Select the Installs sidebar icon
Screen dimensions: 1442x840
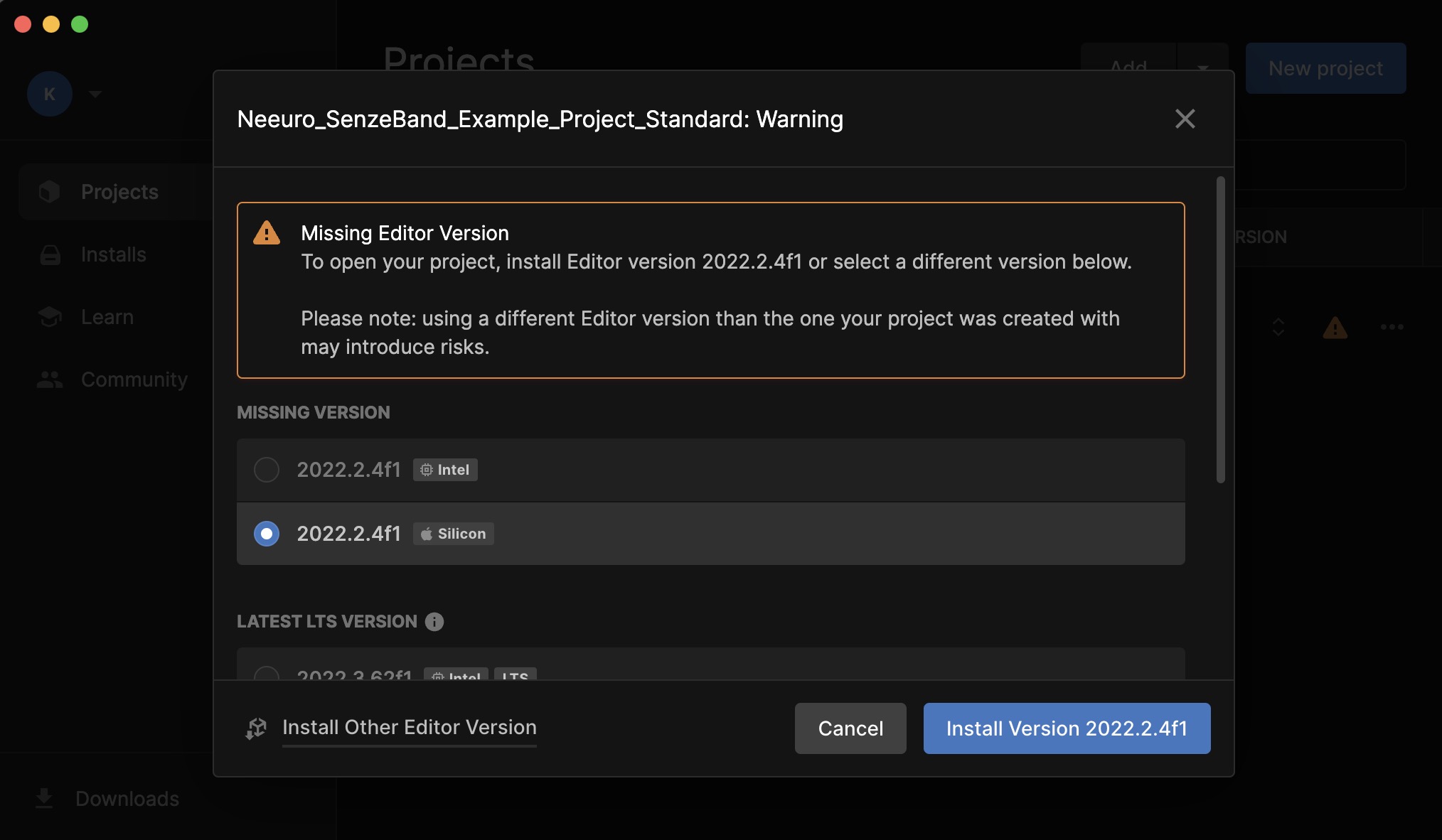click(x=50, y=254)
